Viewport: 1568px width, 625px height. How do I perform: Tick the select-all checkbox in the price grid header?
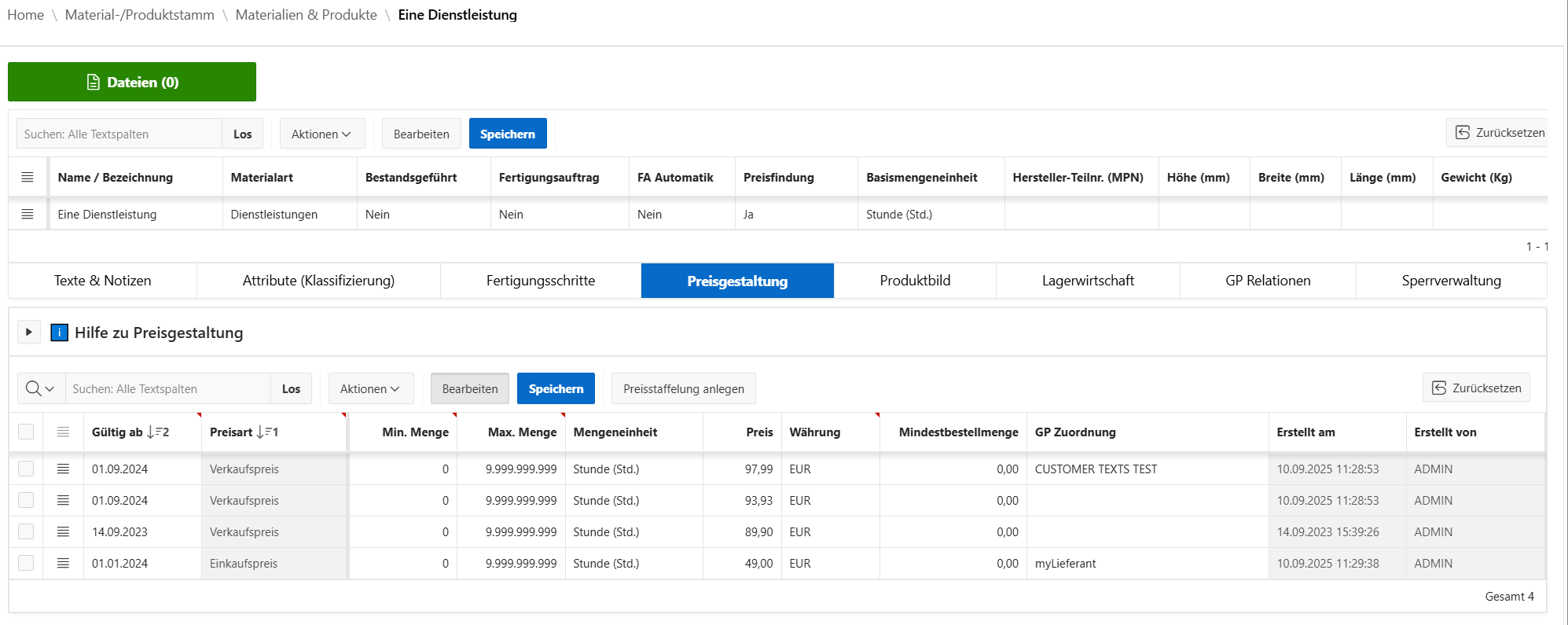point(26,432)
